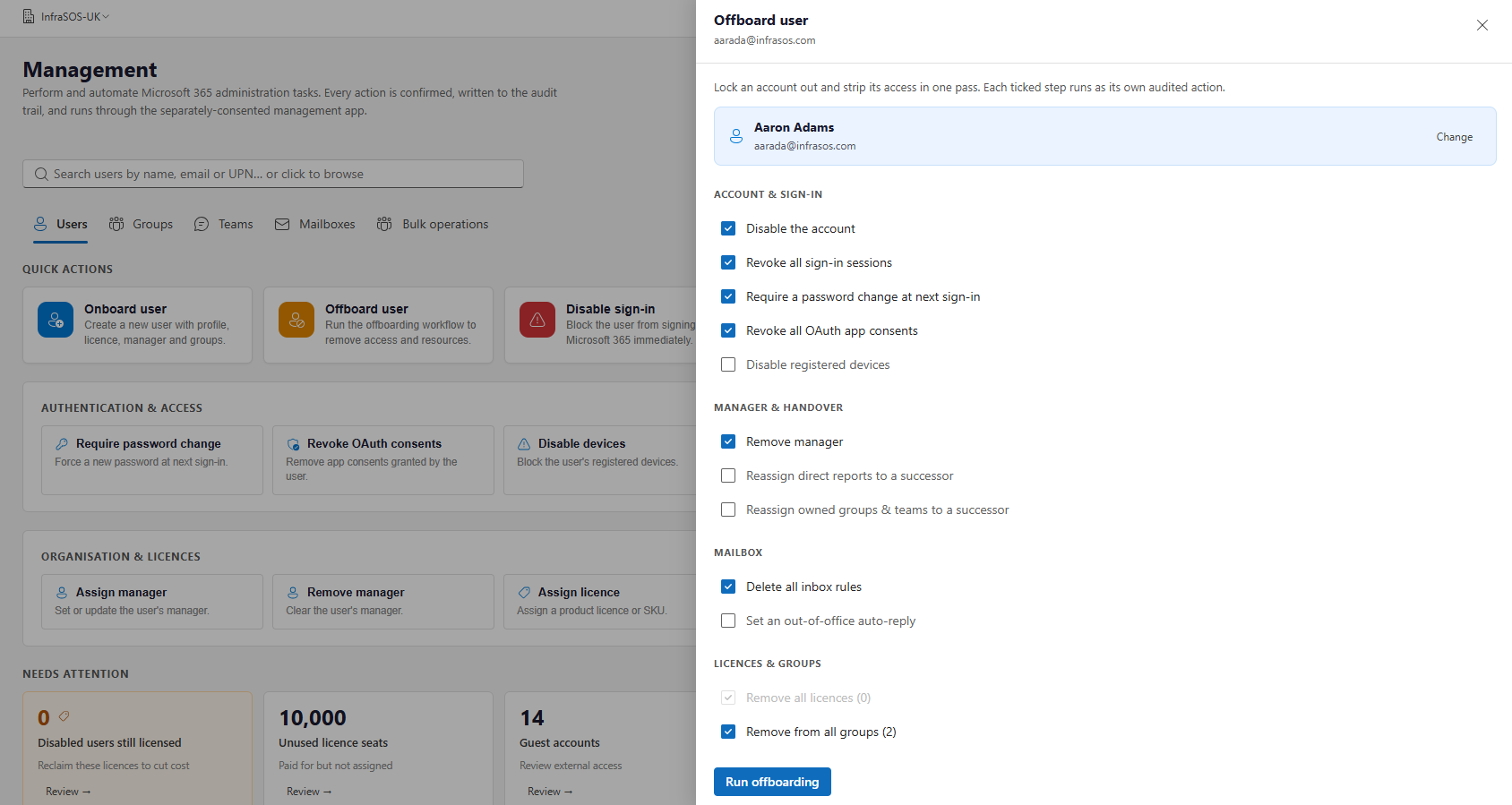This screenshot has width=1512, height=805.
Task: Click Change to pick a different user
Action: pos(1455,137)
